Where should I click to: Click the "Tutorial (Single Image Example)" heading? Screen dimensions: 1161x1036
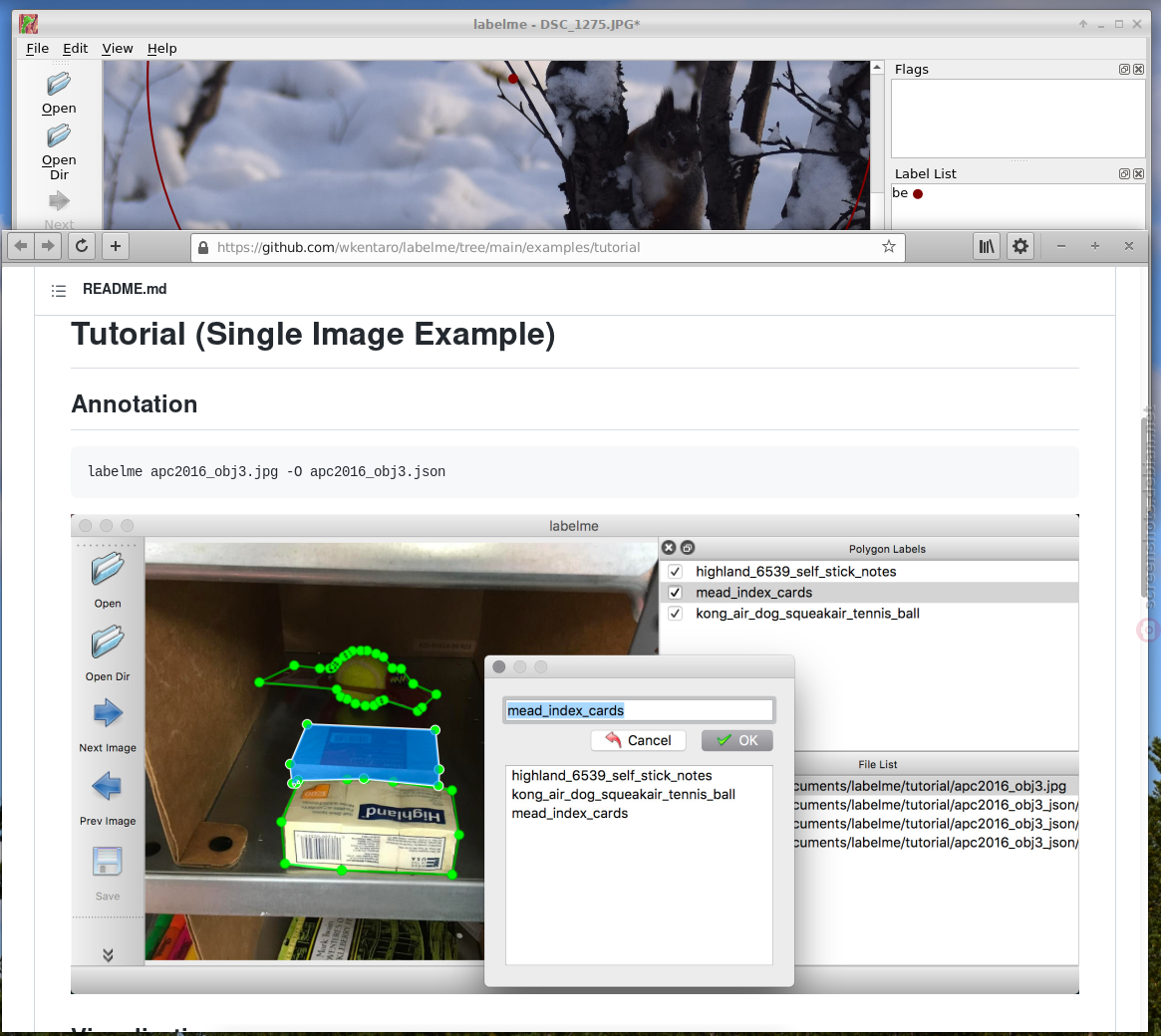[x=313, y=335]
